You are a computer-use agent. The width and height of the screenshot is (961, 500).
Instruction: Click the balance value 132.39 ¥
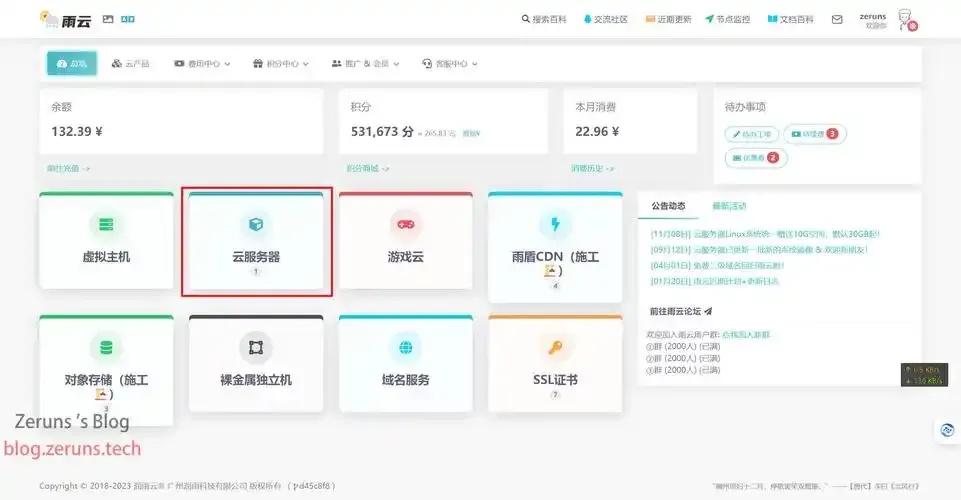click(x=77, y=131)
